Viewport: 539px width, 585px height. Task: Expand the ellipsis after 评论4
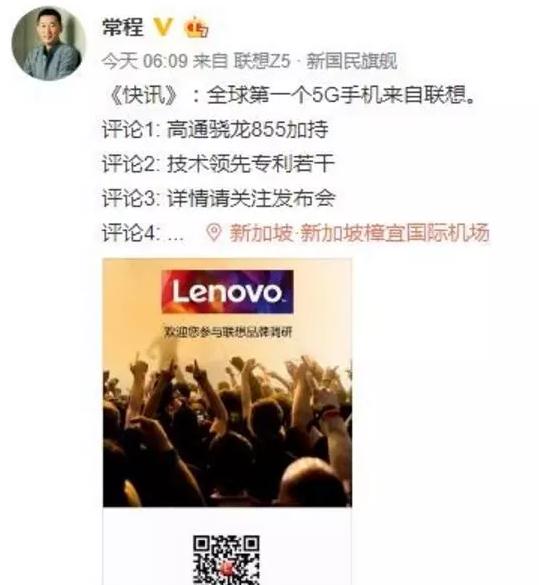[x=176, y=237]
